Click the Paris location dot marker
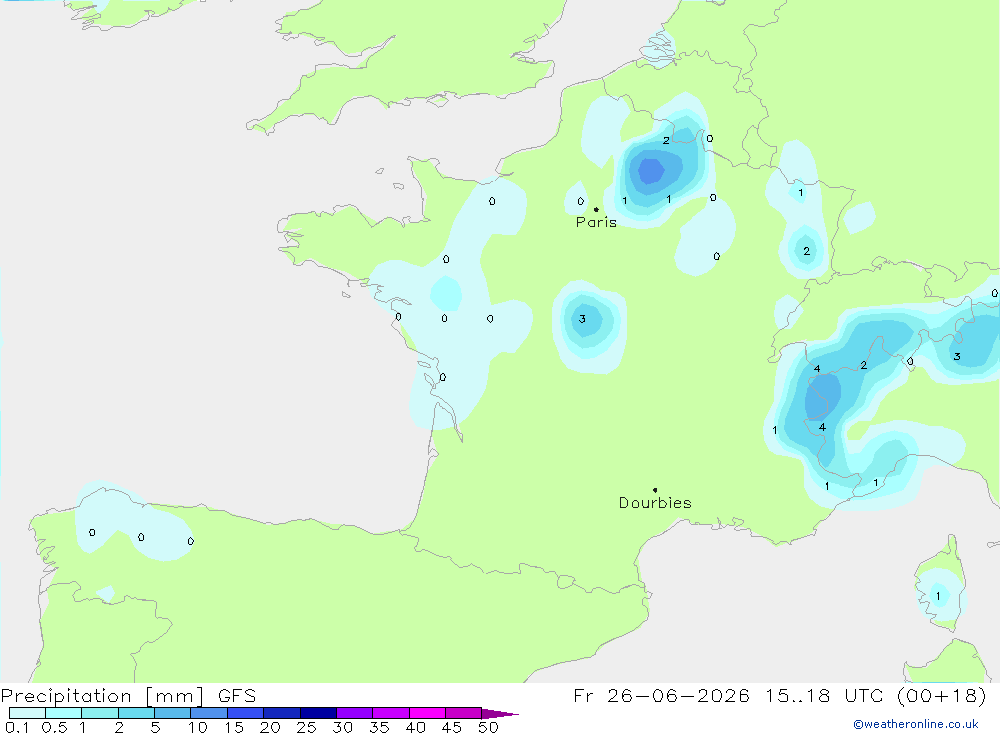Screen dimensions: 1000x733 tap(596, 209)
